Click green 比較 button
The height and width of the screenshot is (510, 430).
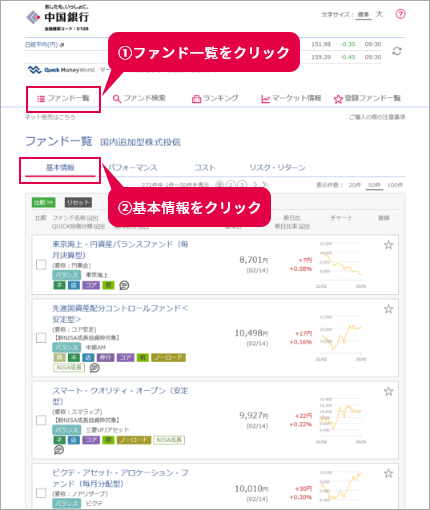tap(44, 202)
